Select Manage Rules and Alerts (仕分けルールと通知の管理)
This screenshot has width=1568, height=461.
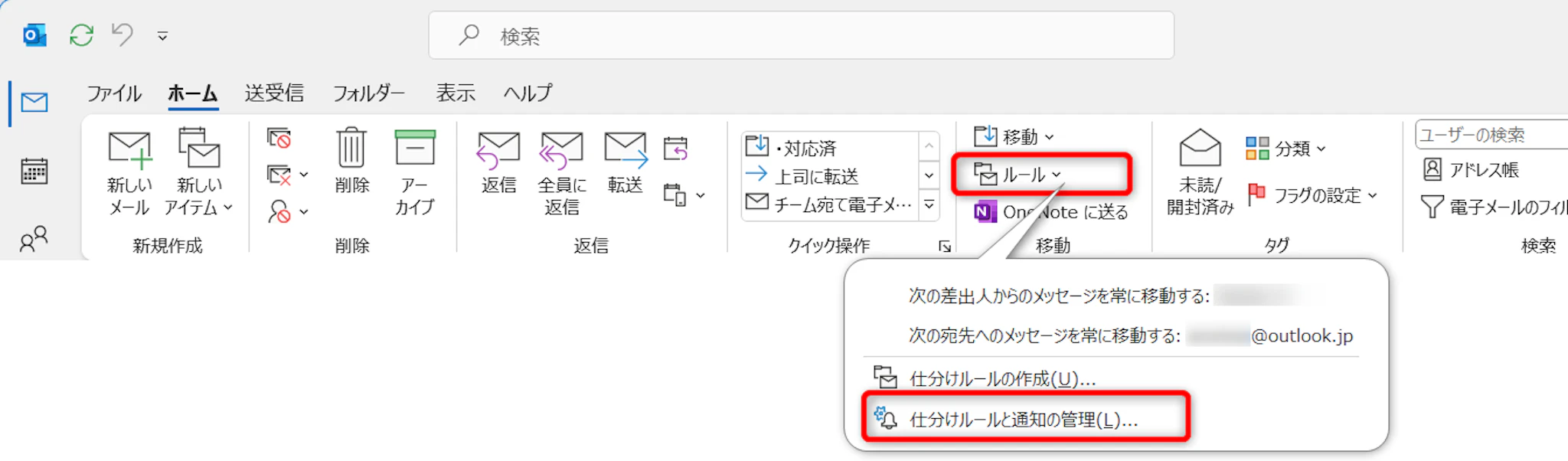coord(1023,419)
